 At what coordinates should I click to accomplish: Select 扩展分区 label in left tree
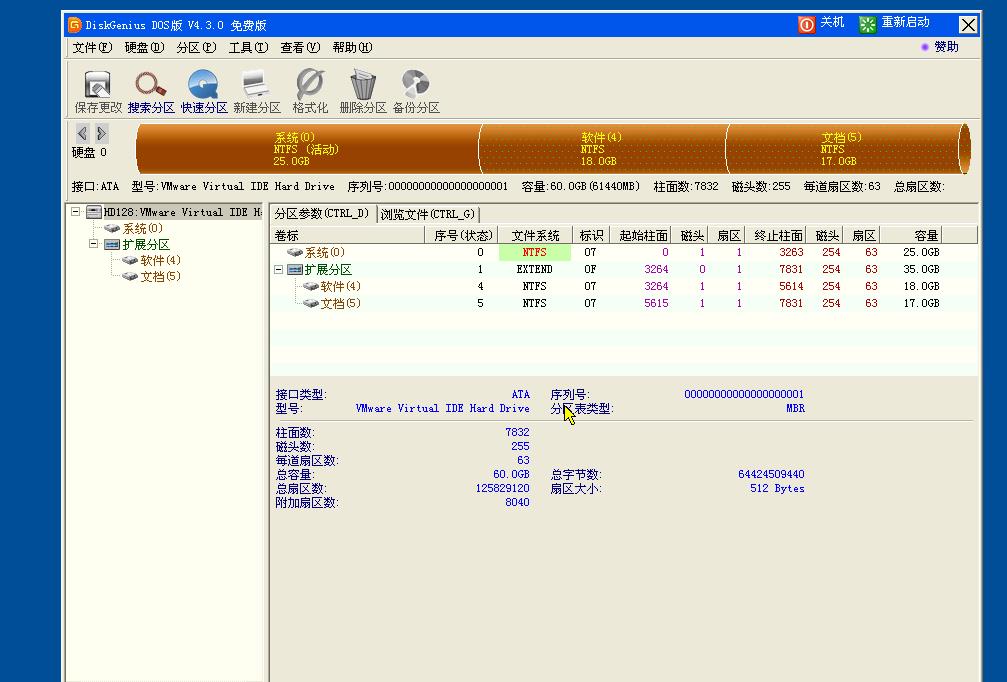click(x=146, y=244)
